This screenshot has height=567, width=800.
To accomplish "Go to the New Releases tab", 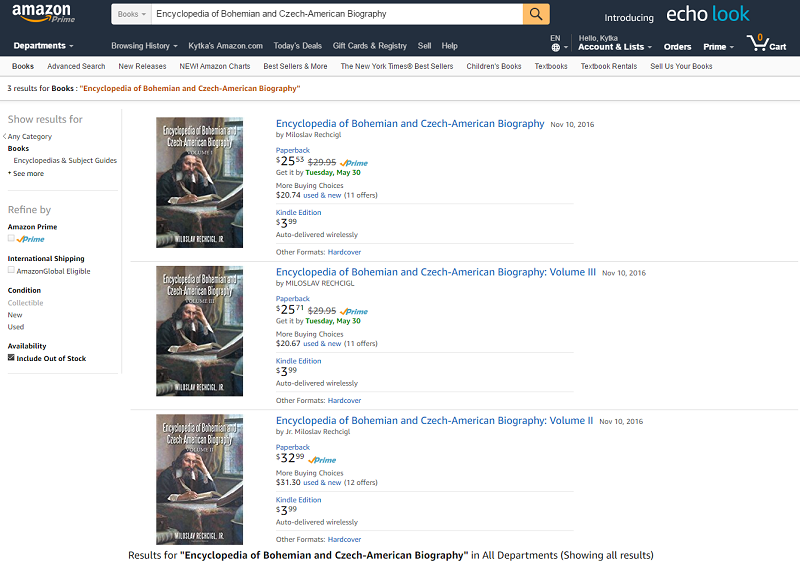I will pyautogui.click(x=142, y=66).
